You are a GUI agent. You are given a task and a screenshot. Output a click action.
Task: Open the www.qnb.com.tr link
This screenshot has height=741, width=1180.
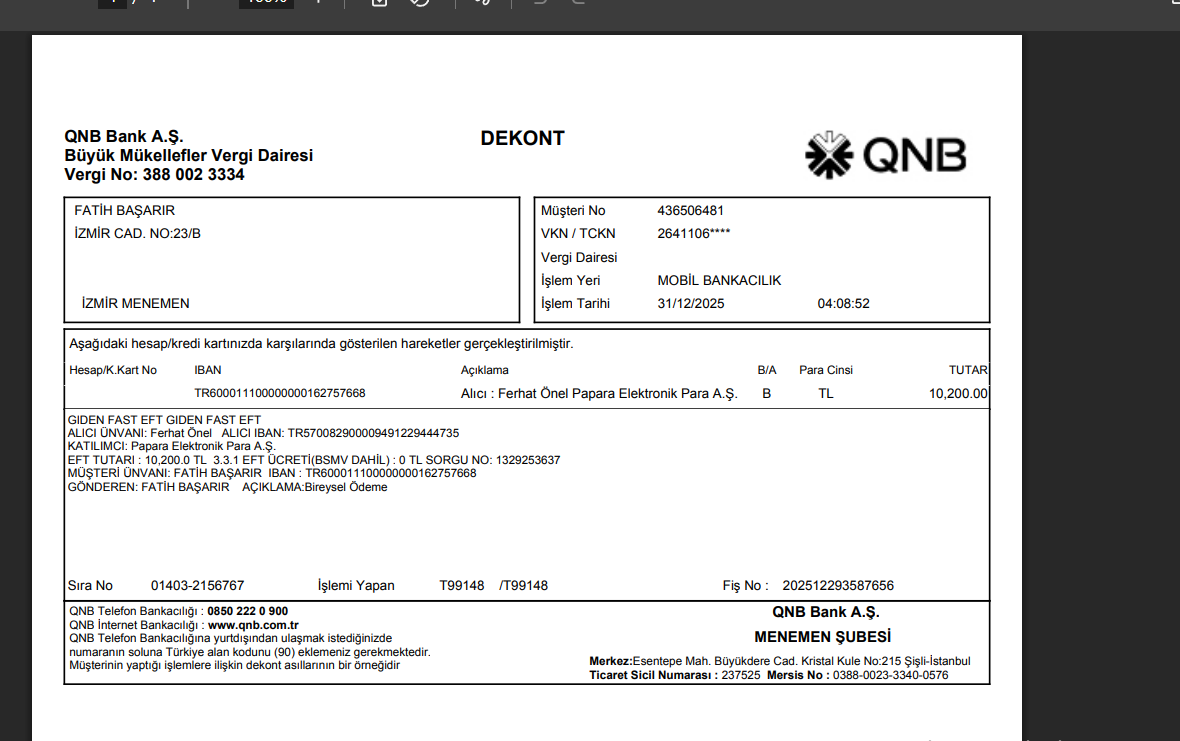(253, 625)
